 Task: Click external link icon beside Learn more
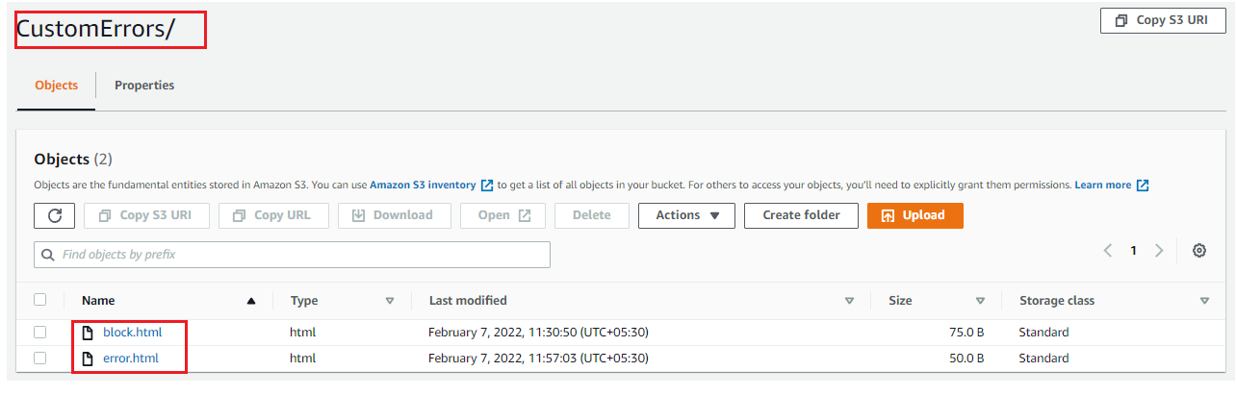tap(1142, 185)
